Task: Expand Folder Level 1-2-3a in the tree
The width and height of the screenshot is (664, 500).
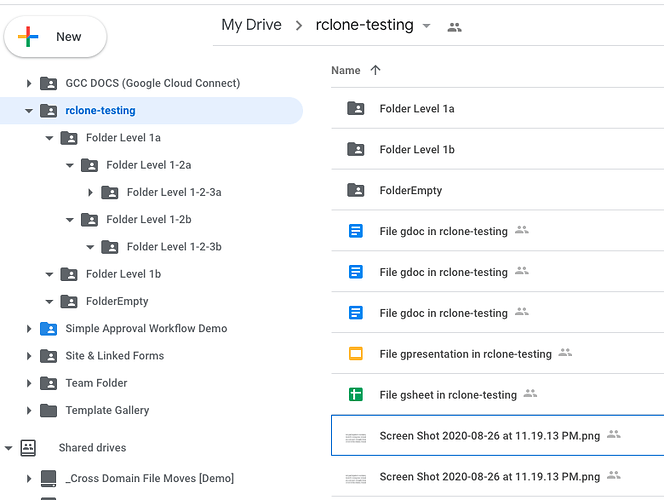Action: 90,192
